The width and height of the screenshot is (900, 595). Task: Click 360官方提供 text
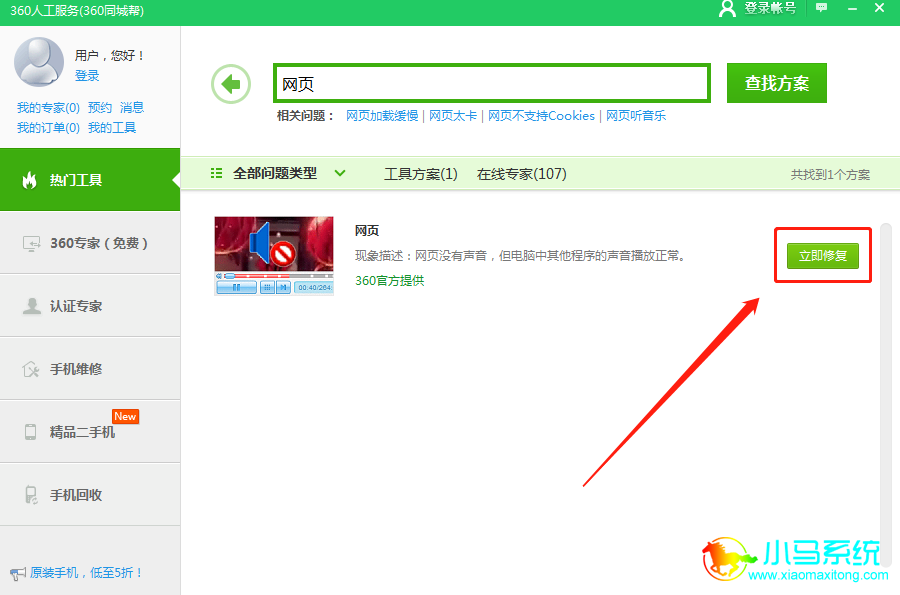point(390,281)
